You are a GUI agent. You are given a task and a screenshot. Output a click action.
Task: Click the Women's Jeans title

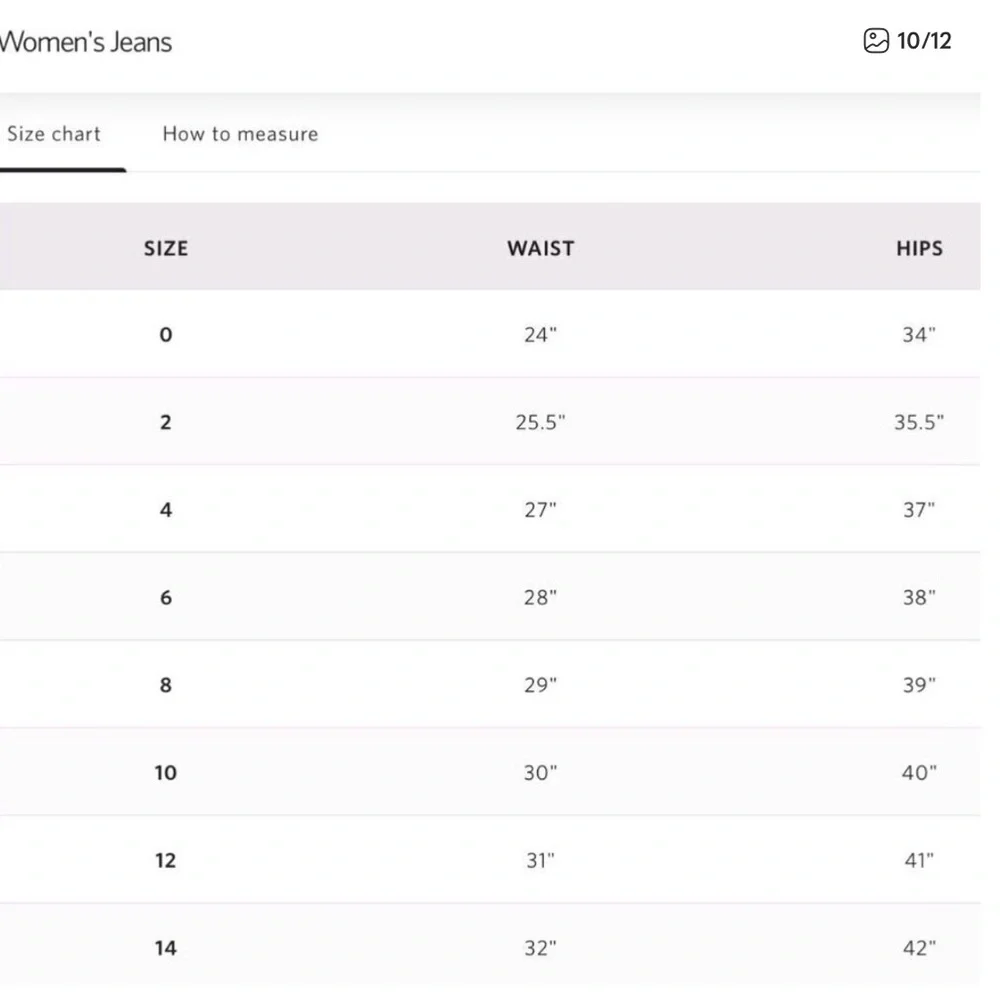pyautogui.click(x=86, y=42)
